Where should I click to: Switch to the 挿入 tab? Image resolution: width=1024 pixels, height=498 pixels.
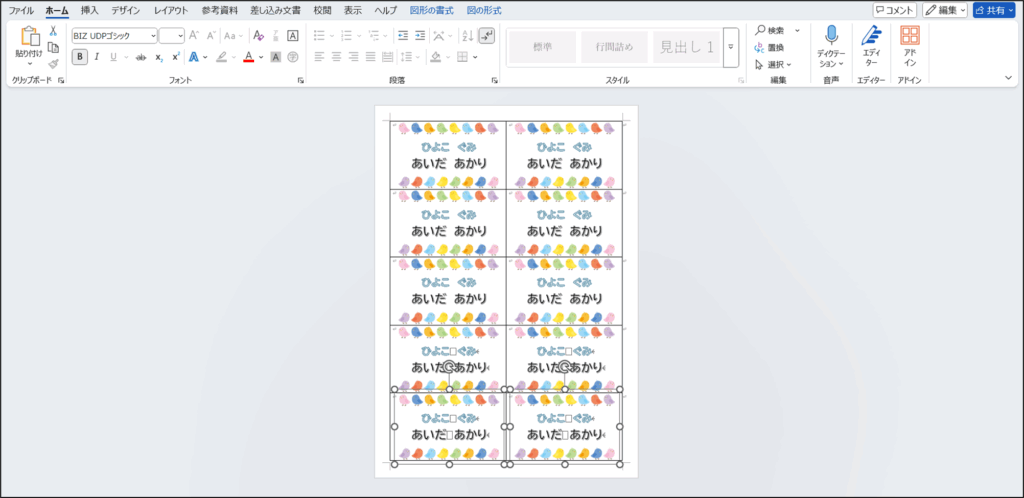coord(90,10)
